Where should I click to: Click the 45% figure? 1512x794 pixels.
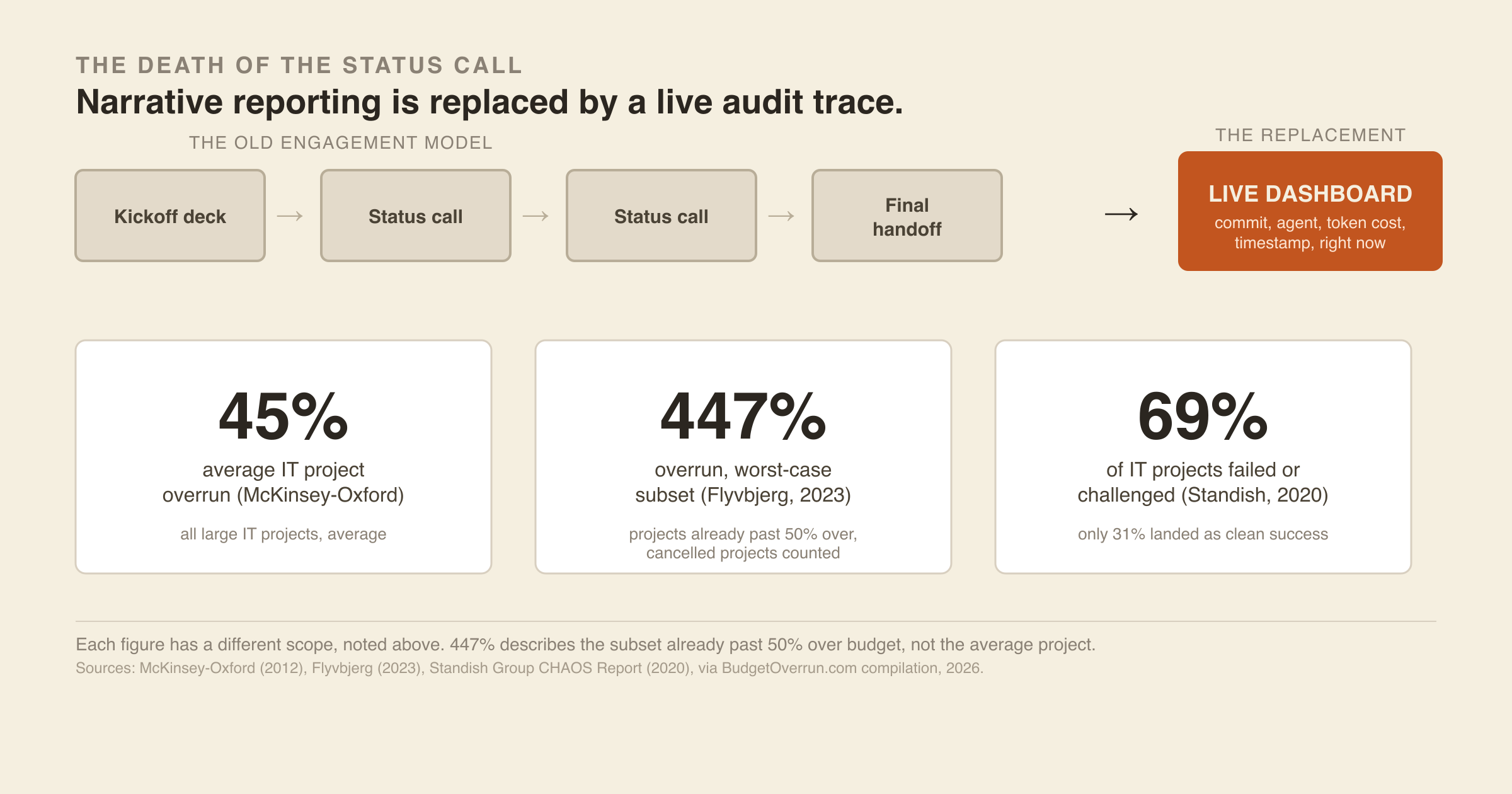283,416
